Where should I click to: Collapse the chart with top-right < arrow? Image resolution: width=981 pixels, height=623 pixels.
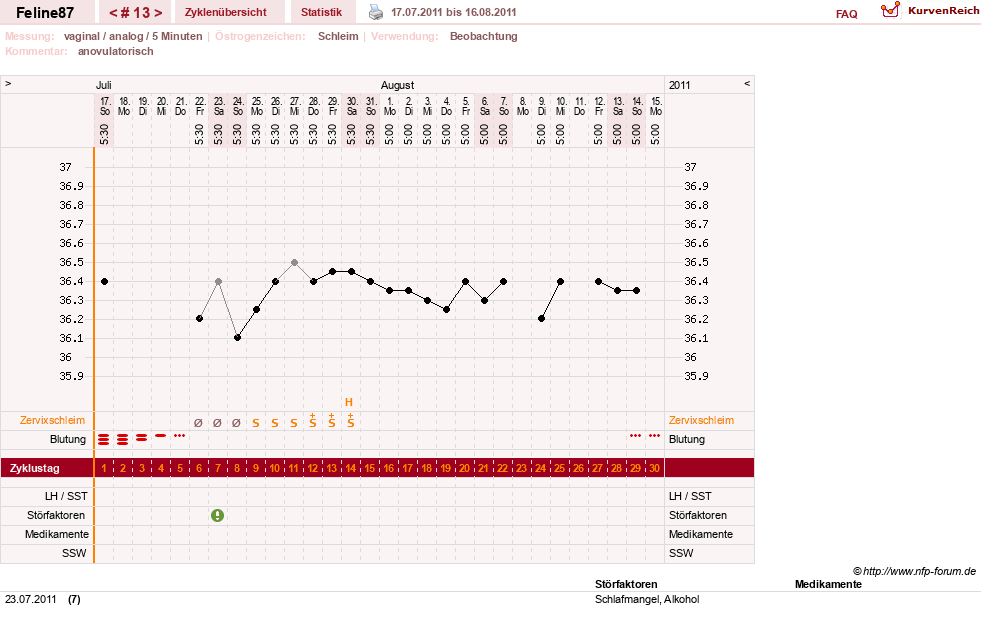747,83
